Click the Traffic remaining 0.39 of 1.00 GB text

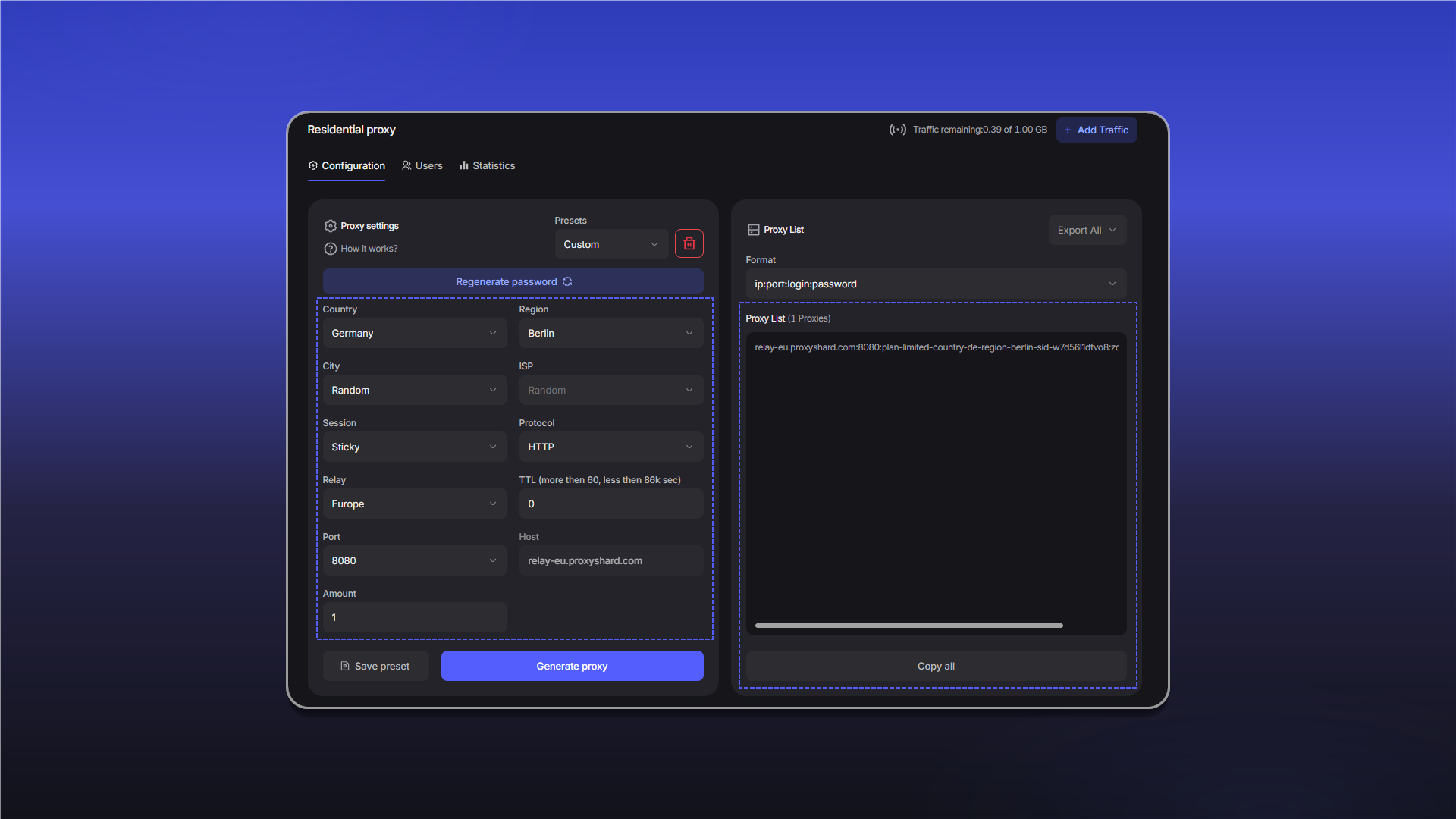980,130
